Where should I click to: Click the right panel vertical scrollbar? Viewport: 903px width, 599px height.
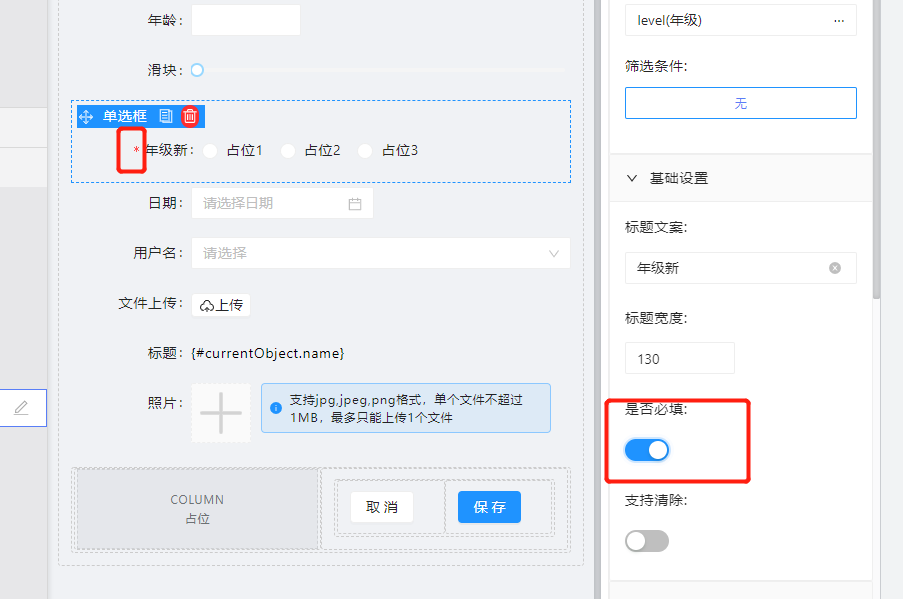click(877, 149)
